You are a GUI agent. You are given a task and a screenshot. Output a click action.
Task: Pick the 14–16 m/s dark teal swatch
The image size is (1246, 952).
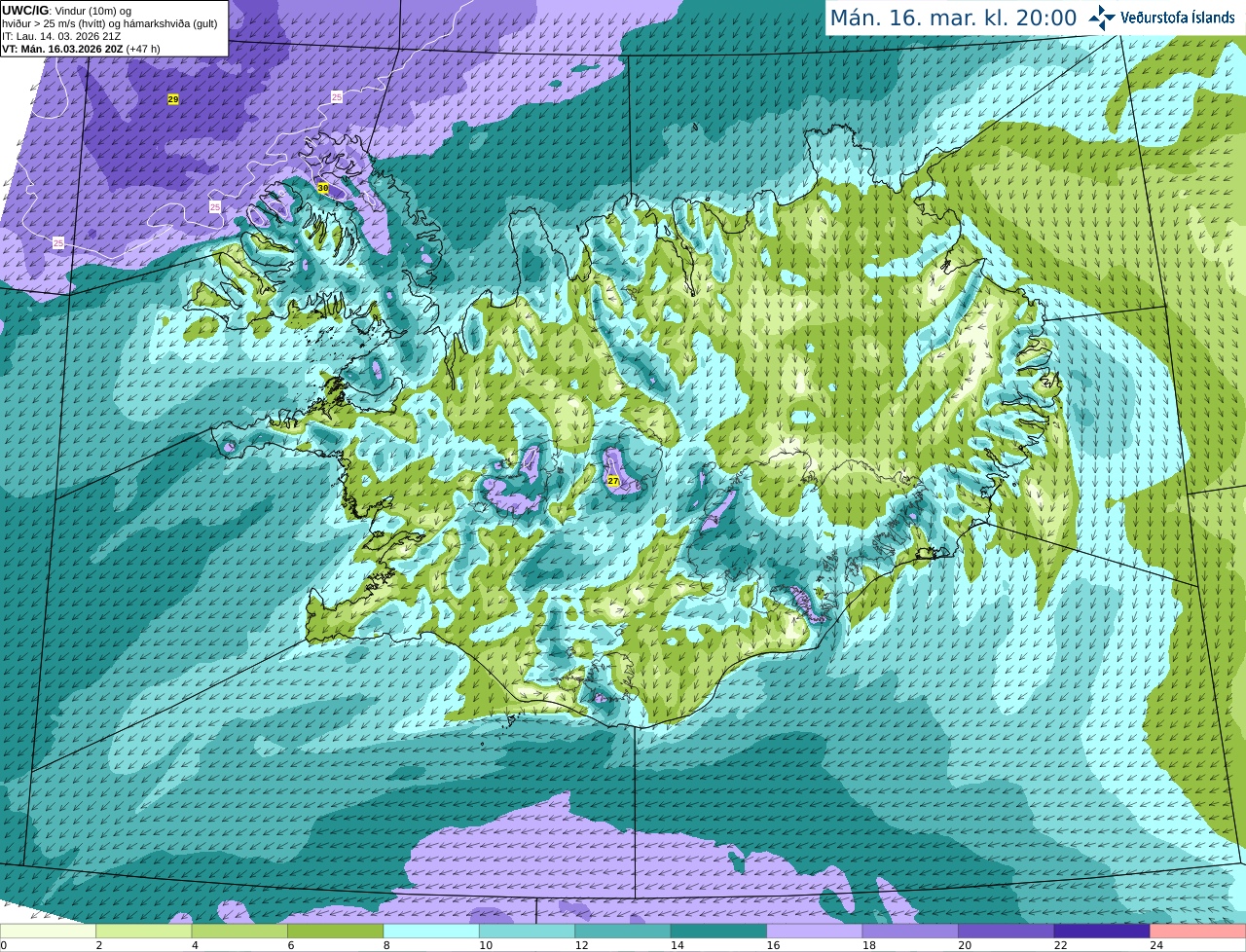718,932
